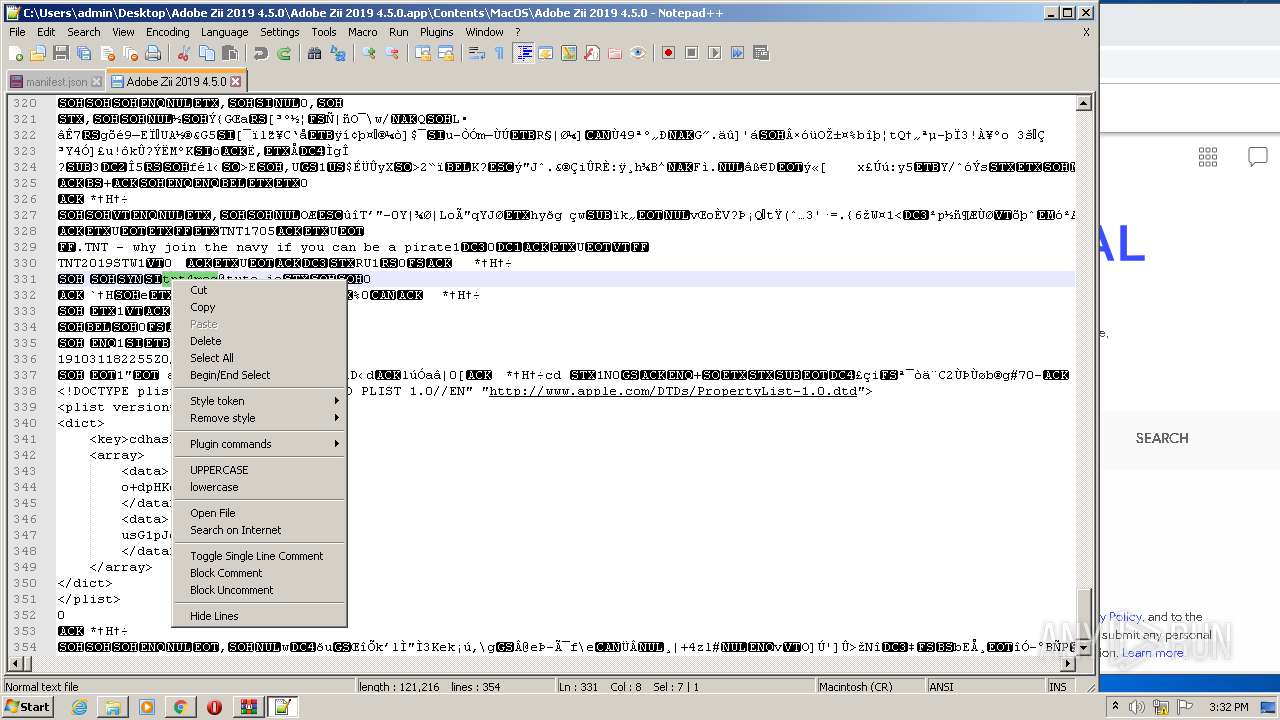Image resolution: width=1280 pixels, height=720 pixels.
Task: Print the document via the printer icon
Action: 153,53
